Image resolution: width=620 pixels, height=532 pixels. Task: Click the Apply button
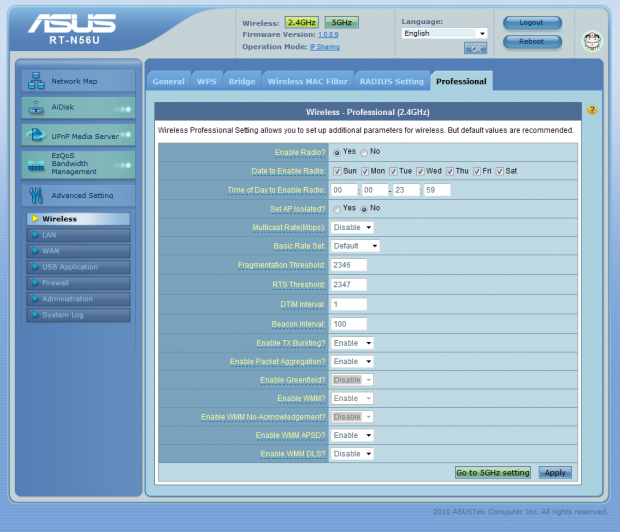[x=555, y=473]
